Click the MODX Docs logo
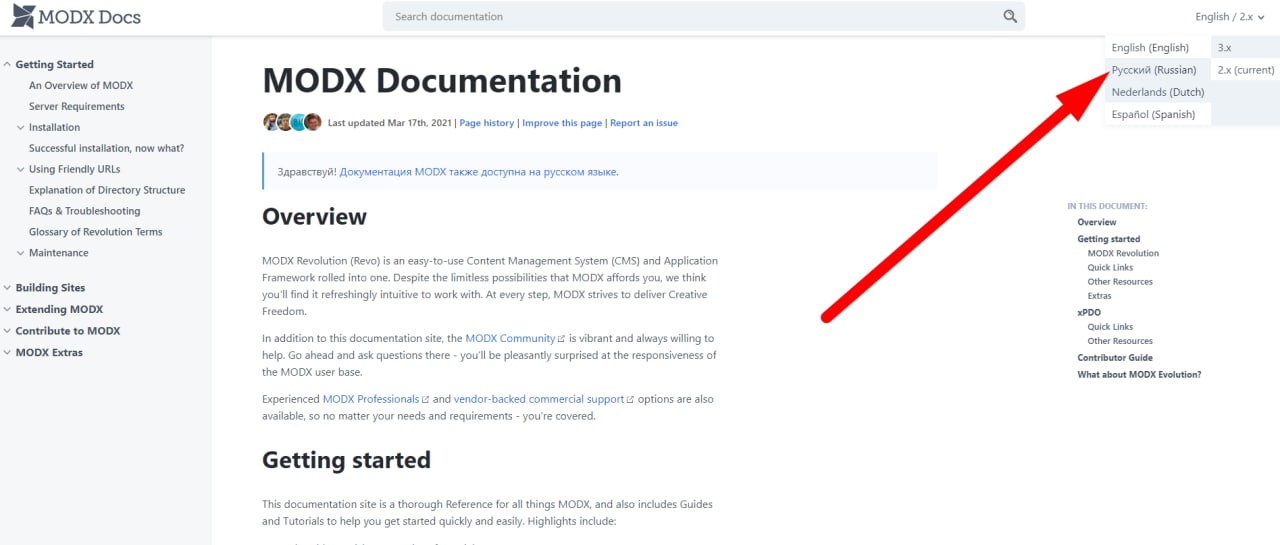Screen dimensions: 1280x545 pyautogui.click(x=76, y=16)
